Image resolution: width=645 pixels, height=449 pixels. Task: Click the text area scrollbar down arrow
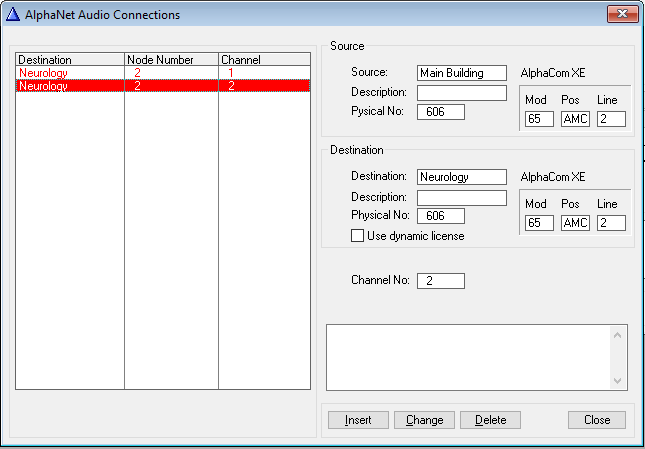pos(617,381)
